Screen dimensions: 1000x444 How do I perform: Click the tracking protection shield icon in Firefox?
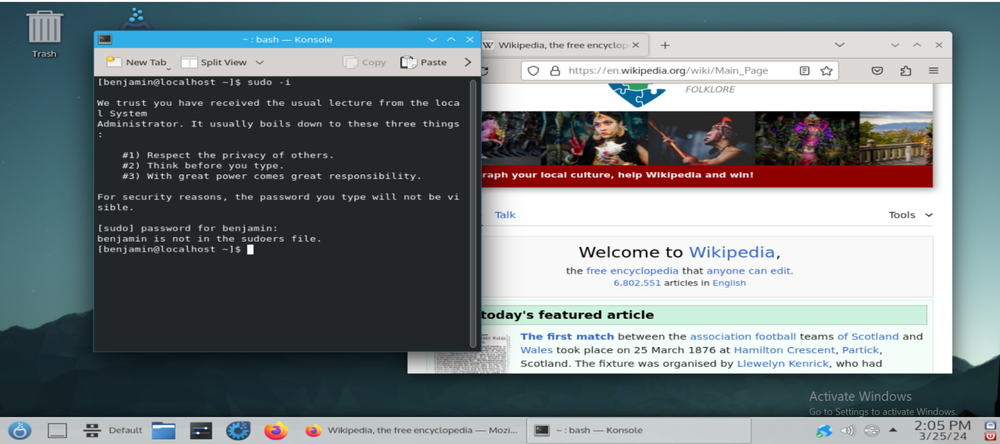(x=534, y=71)
